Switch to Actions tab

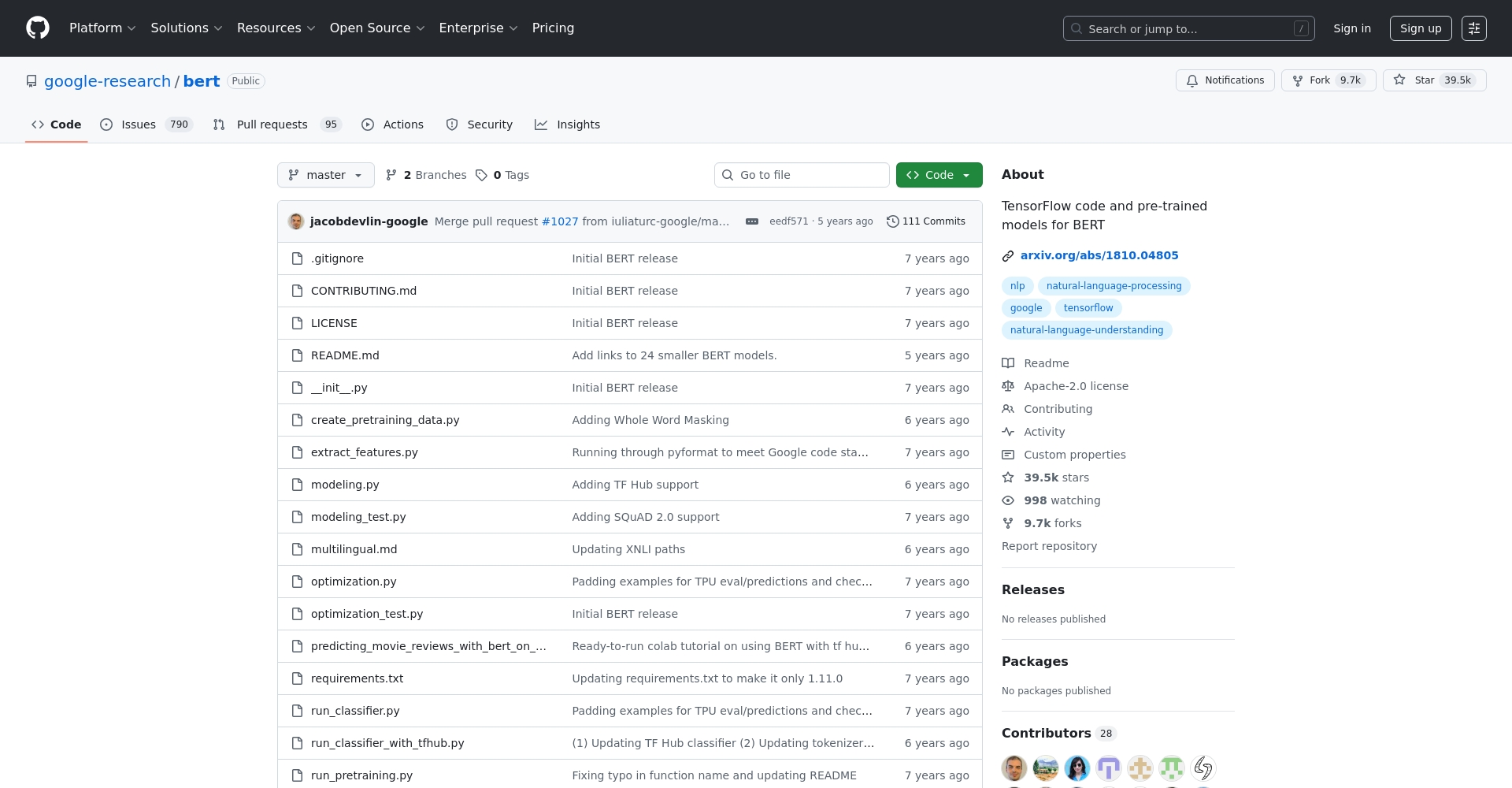392,125
